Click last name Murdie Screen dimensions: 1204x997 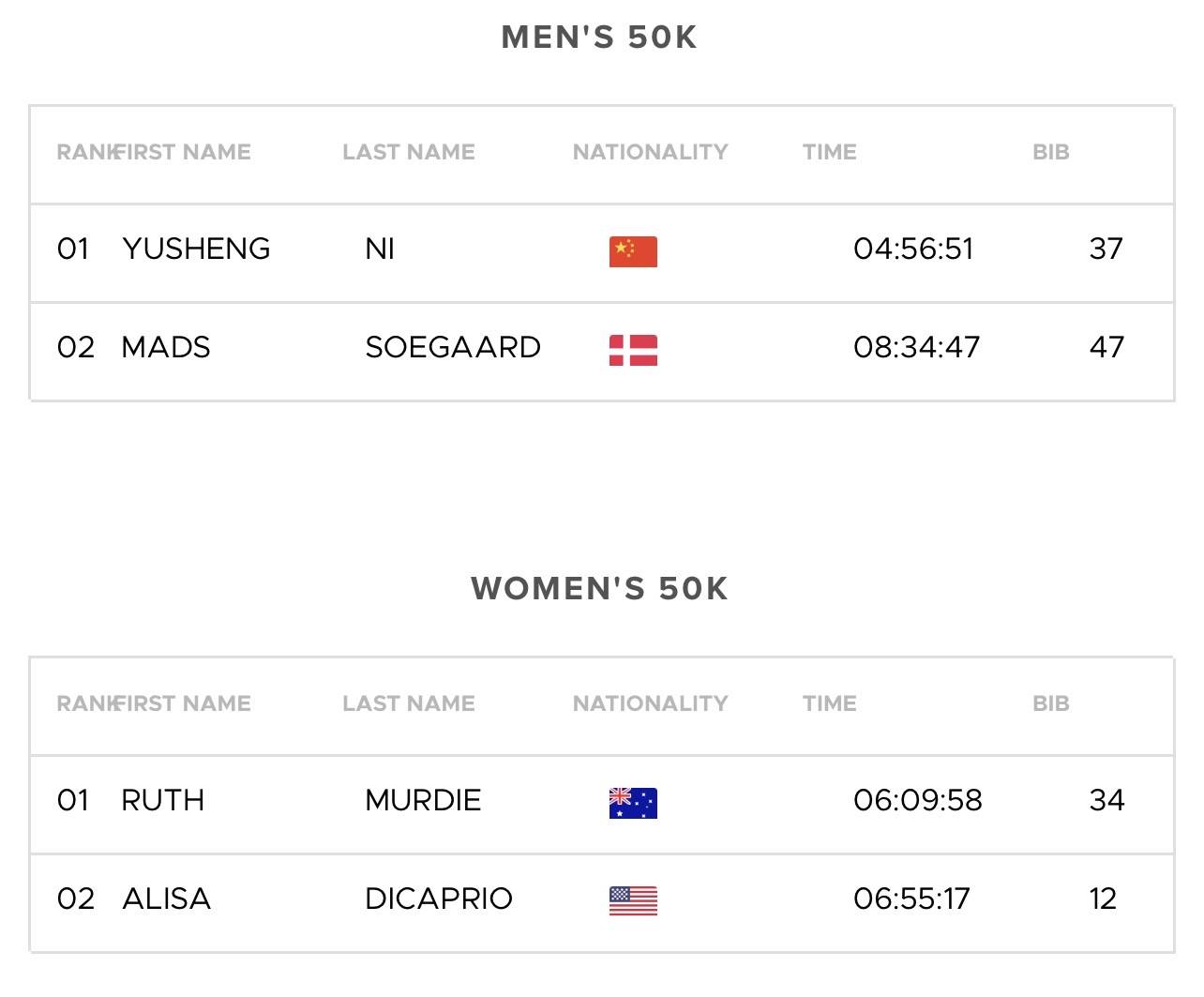[x=423, y=800]
